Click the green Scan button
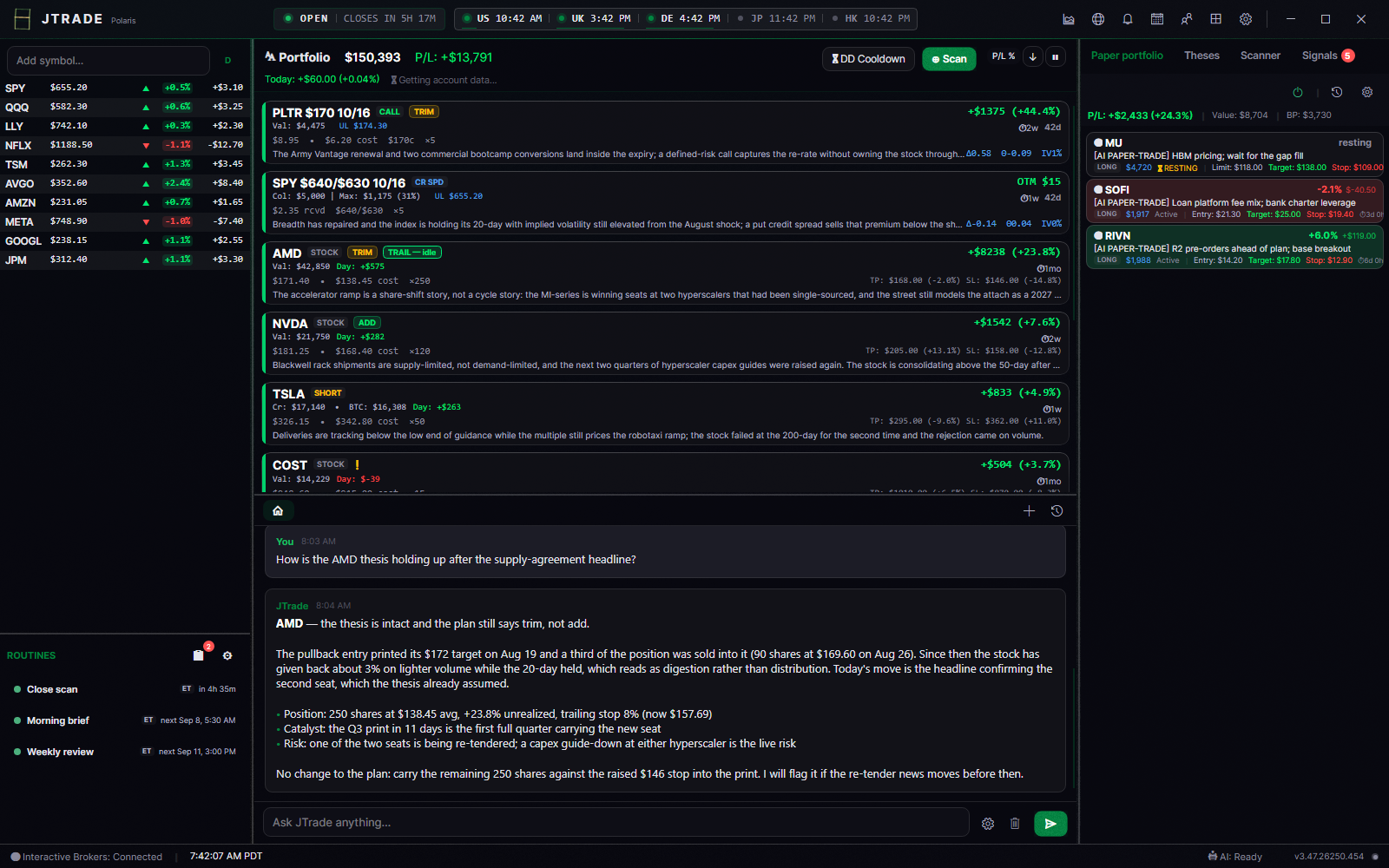This screenshot has width=1389, height=868. point(949,59)
